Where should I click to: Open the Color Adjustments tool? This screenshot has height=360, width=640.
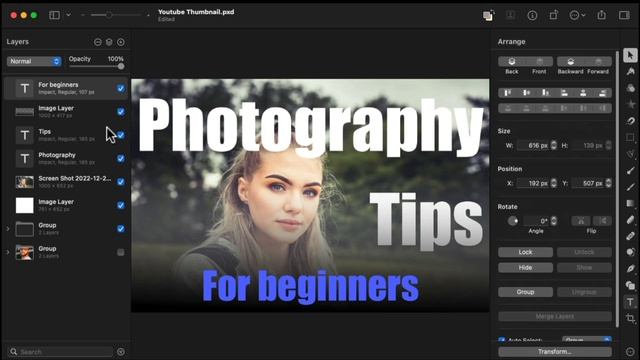click(x=630, y=88)
